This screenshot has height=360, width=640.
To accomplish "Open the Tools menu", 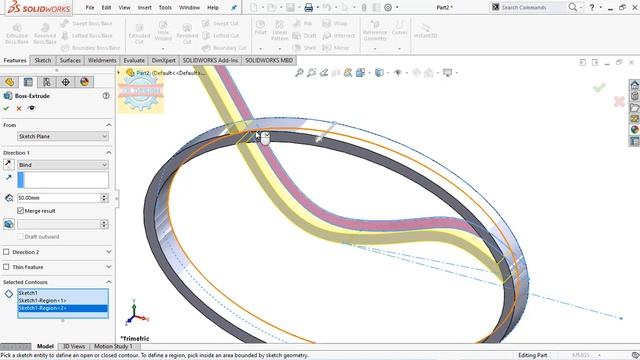I will click(x=165, y=7).
